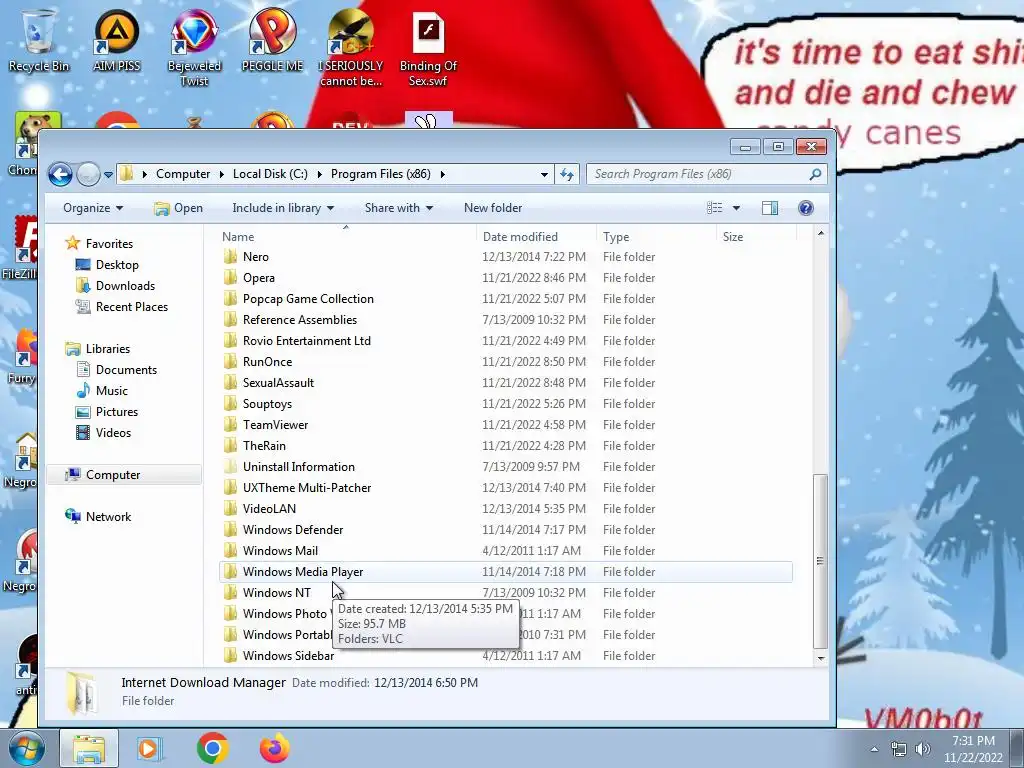1024x768 pixels.
Task: Click the Uninstall Information folder icon
Action: tap(230, 466)
